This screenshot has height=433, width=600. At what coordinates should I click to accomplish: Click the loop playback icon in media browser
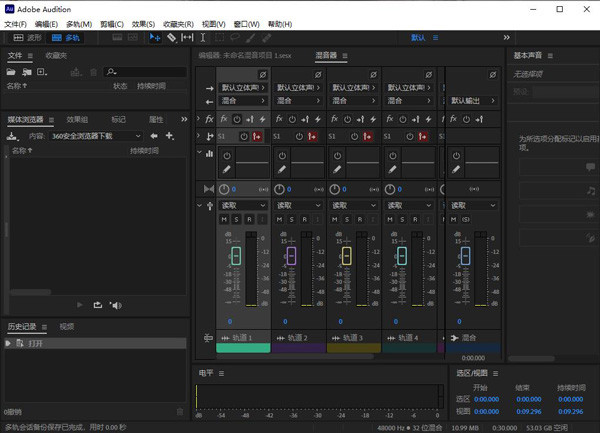[98, 304]
